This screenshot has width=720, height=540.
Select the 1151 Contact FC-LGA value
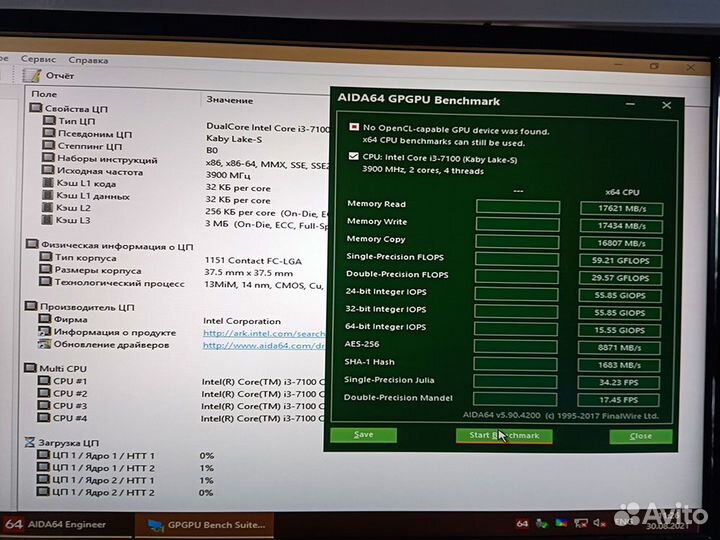coord(253,261)
